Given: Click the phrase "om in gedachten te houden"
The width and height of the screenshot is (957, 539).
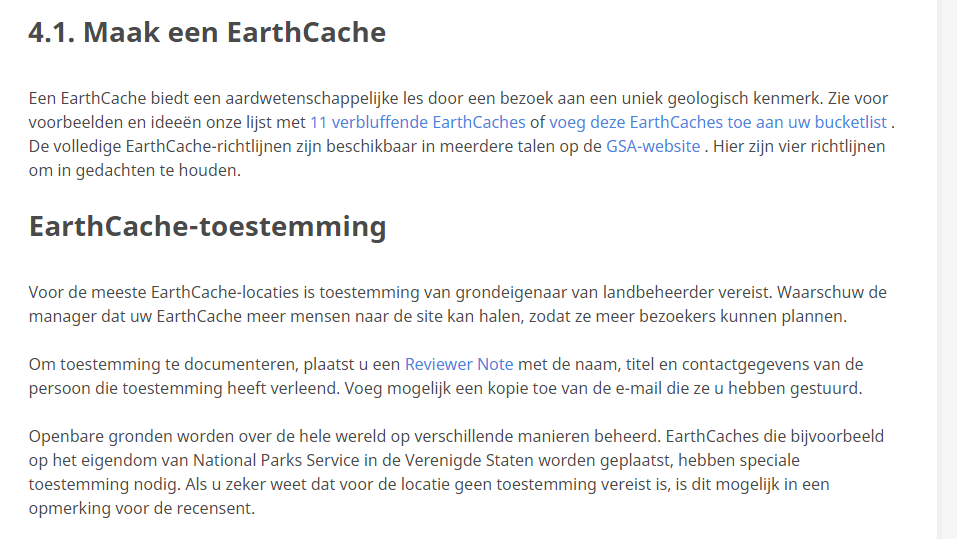Looking at the screenshot, I should point(135,171).
